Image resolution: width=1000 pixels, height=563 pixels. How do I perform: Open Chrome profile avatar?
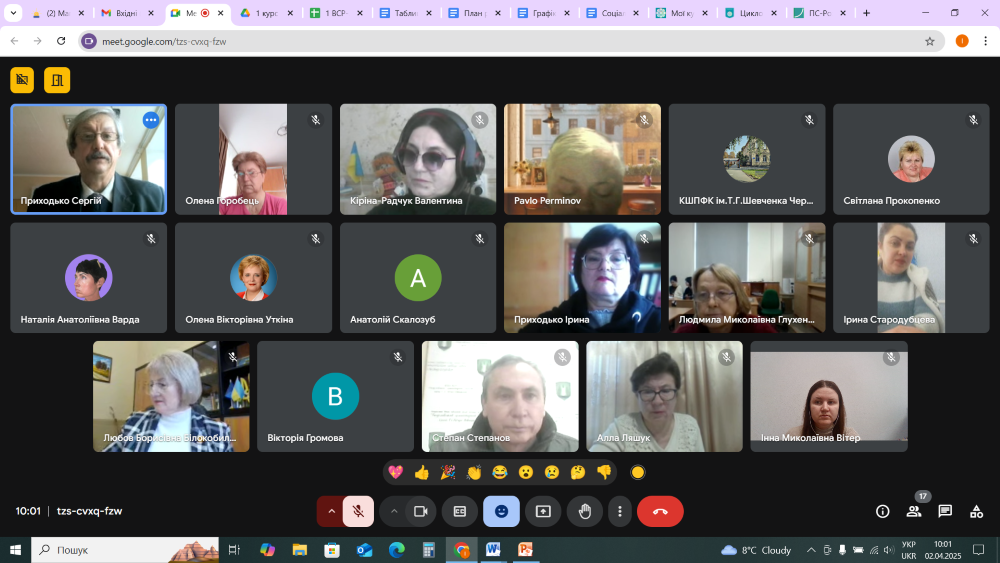tap(962, 41)
